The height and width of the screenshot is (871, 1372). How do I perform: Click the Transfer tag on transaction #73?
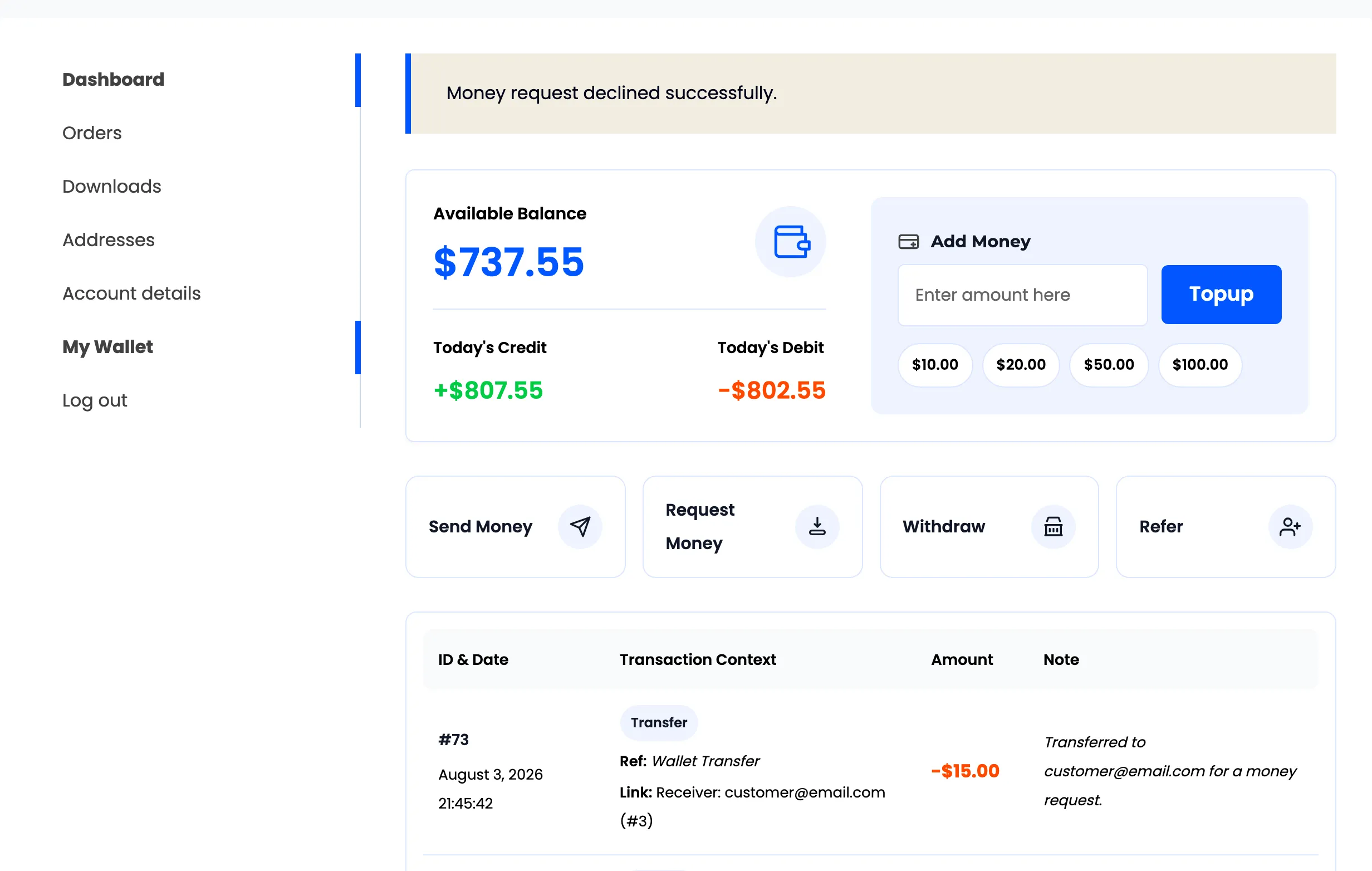coord(659,722)
